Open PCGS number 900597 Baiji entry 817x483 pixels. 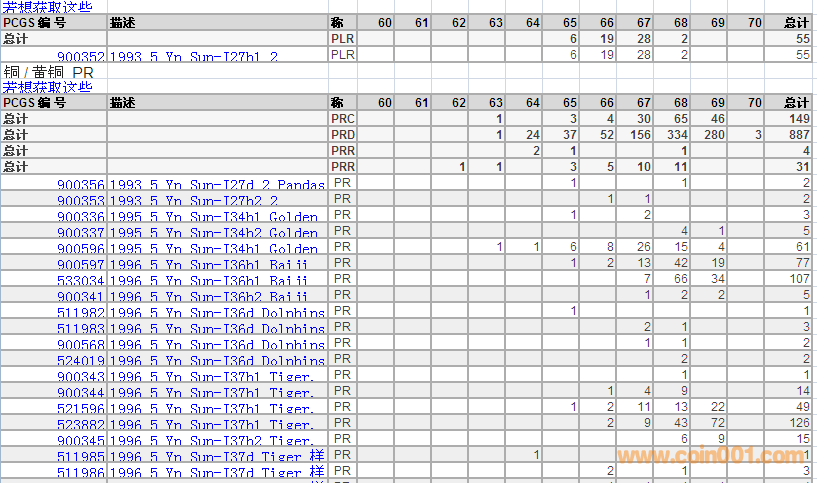point(80,264)
